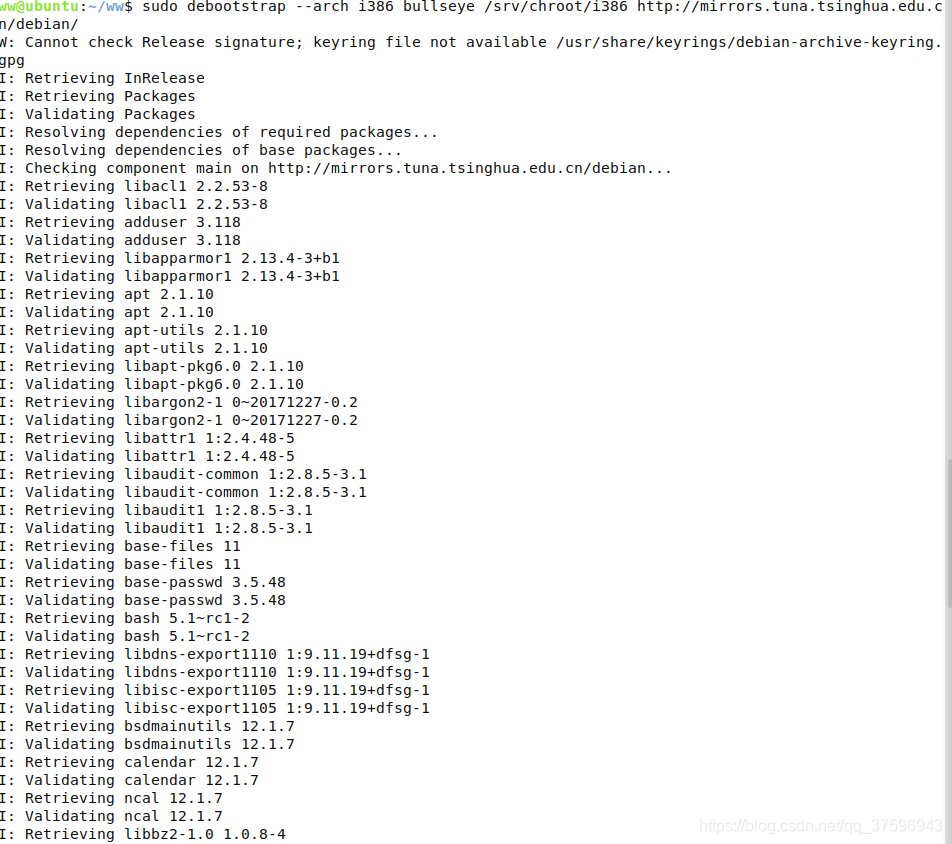
Task: Click the 'Retrieving base-files 11' line
Action: pos(120,546)
